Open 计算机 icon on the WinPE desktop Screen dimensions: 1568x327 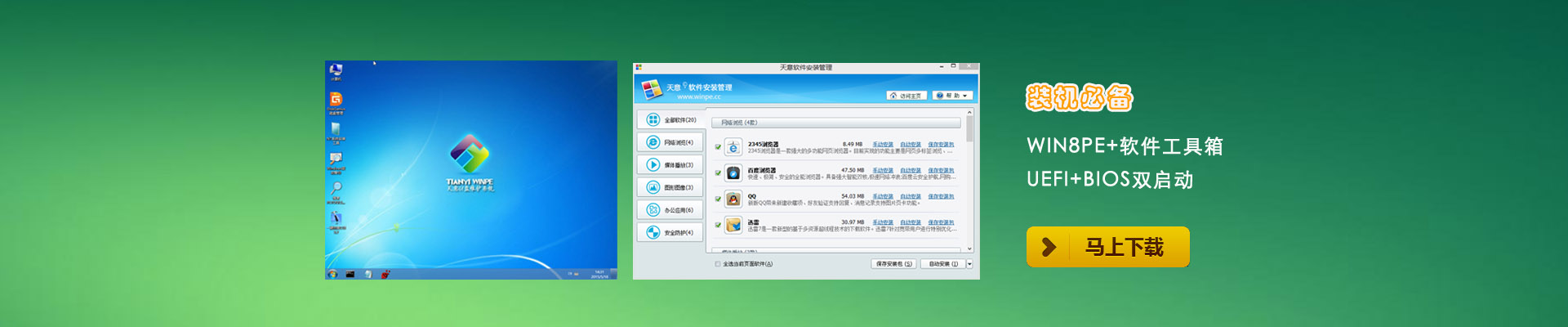click(336, 72)
